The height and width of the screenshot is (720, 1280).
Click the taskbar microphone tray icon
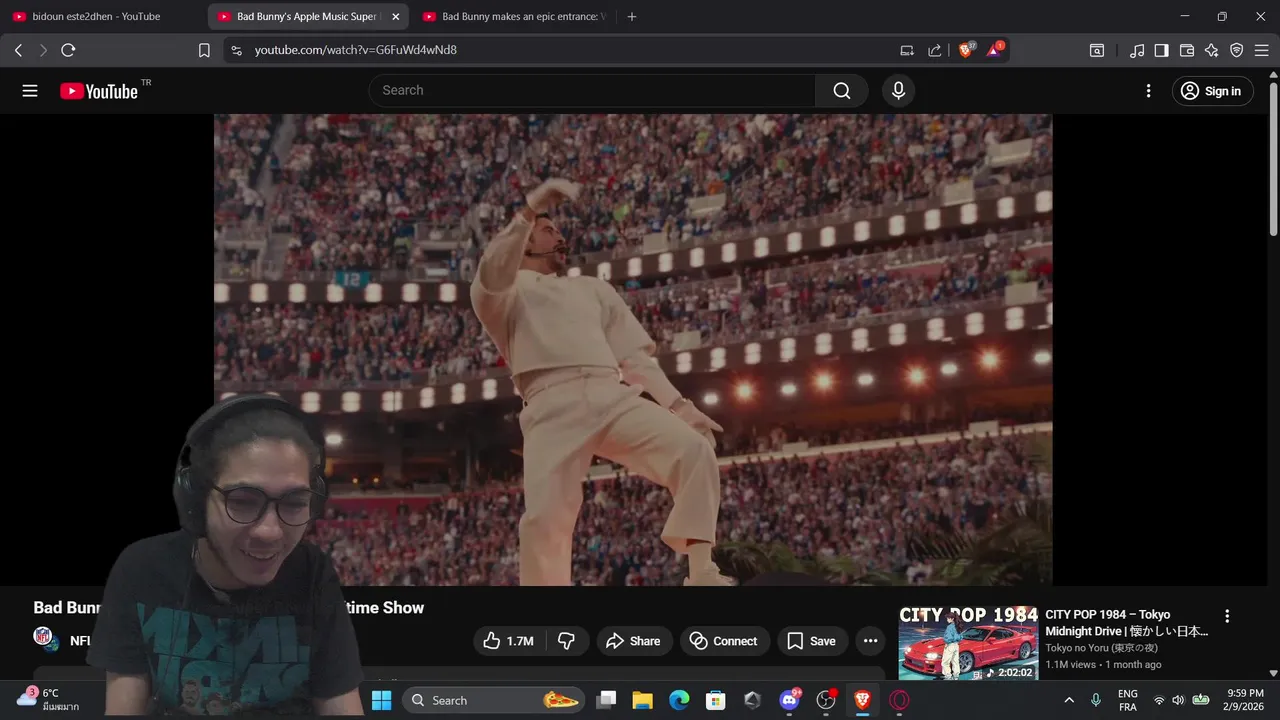coord(1096,700)
